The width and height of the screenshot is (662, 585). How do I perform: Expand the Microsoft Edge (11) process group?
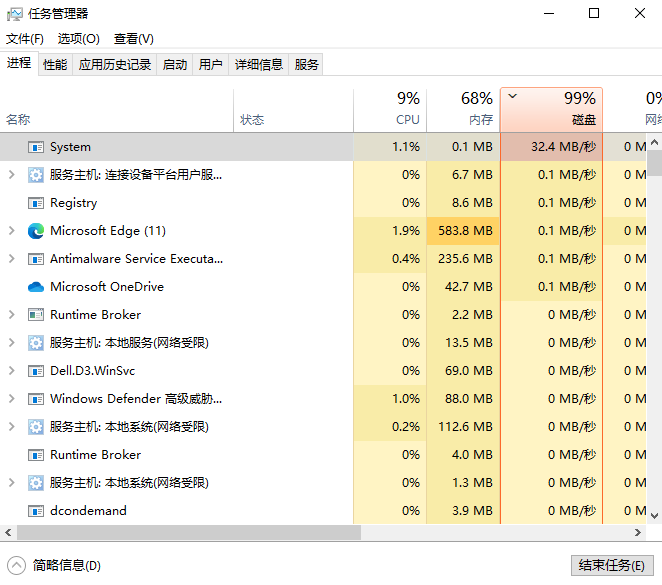(11, 231)
